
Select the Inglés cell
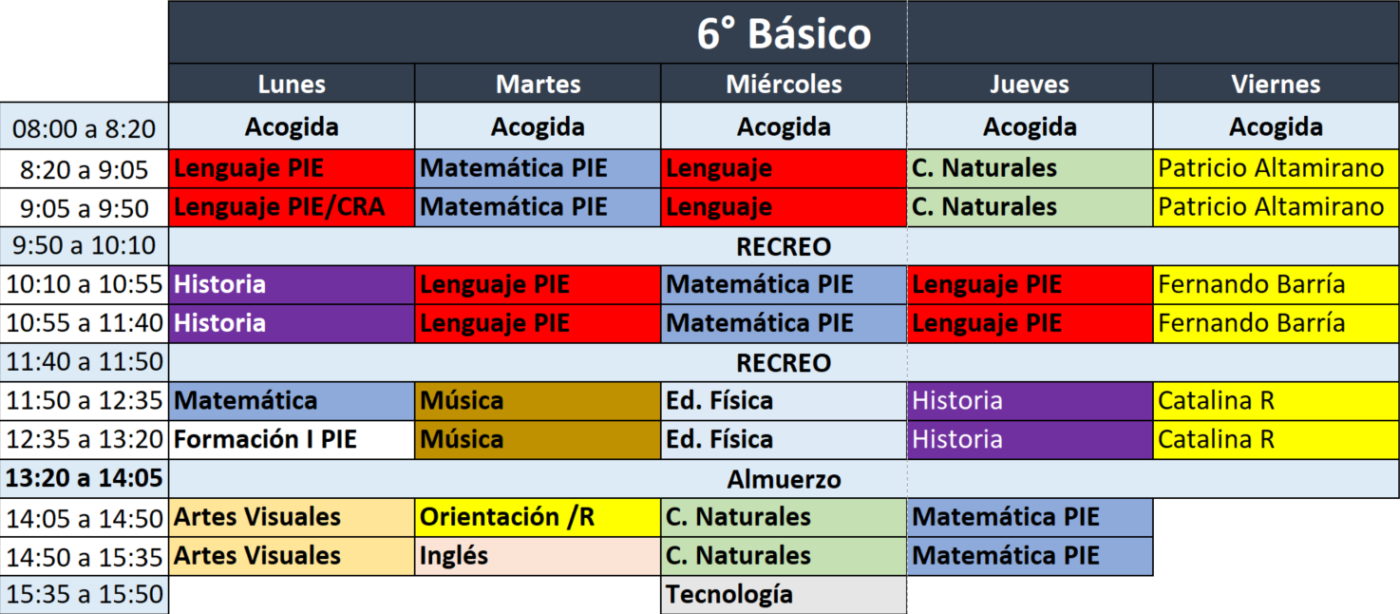(x=538, y=555)
